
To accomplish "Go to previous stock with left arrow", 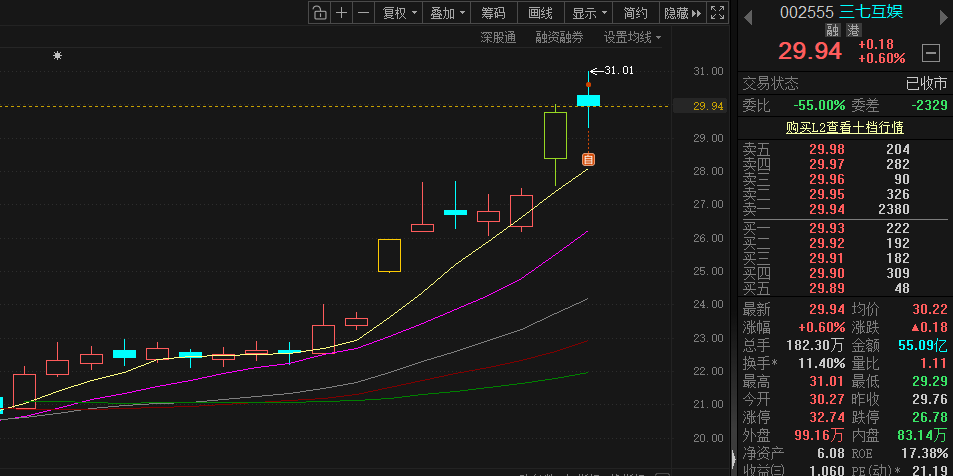I will click(x=748, y=14).
